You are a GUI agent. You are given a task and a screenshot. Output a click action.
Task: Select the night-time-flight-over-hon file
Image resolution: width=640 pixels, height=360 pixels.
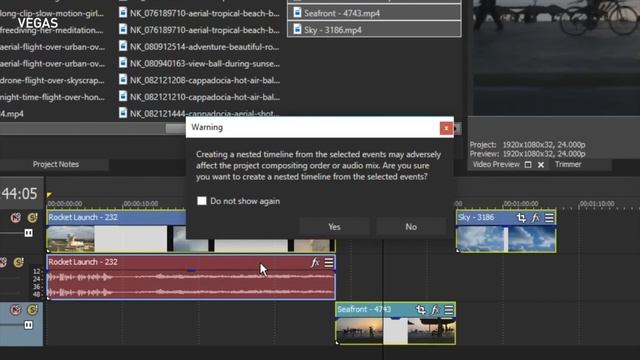52,97
